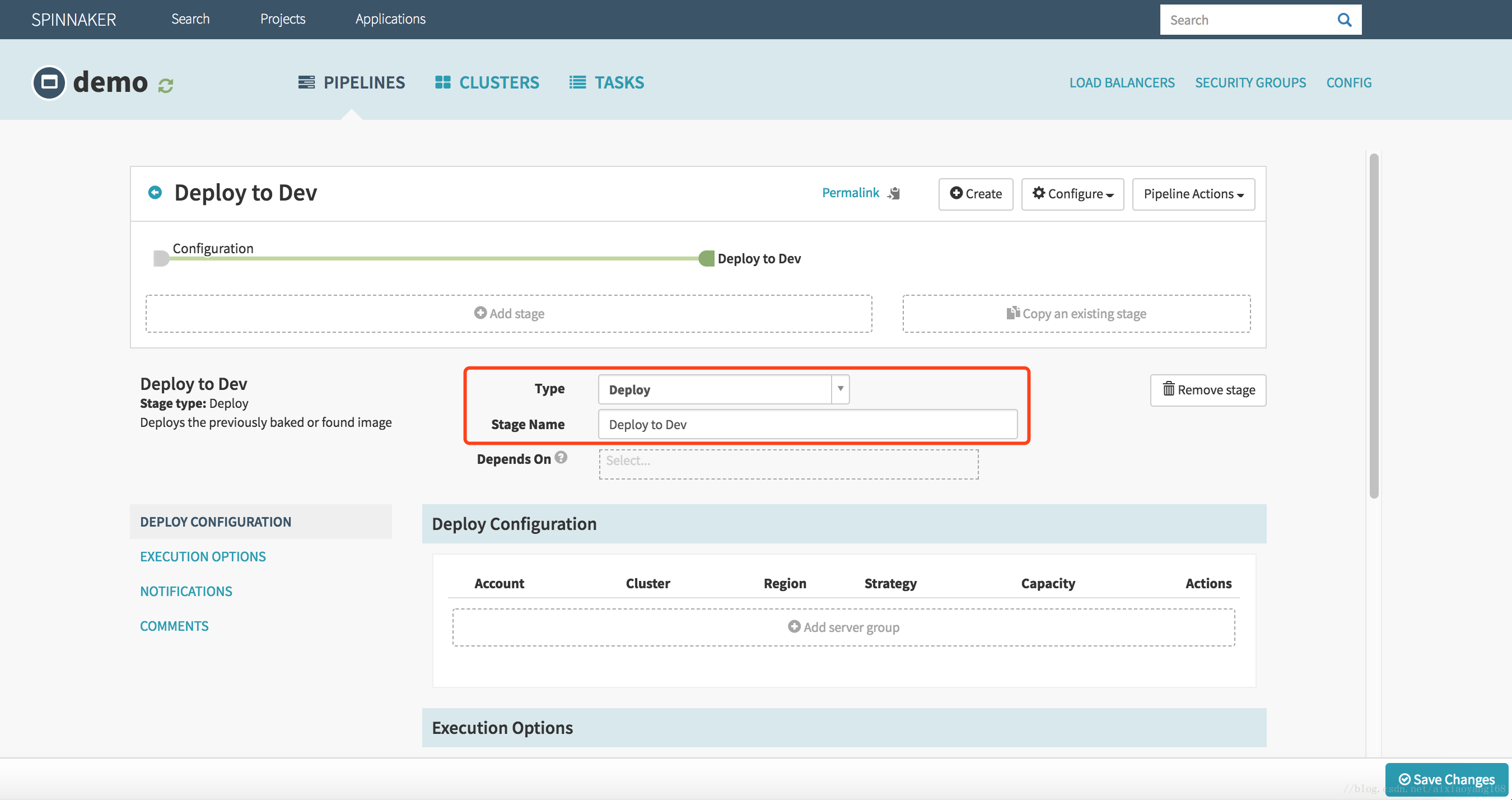This screenshot has width=1512, height=800.
Task: Open Applications in the top navigation
Action: point(390,19)
